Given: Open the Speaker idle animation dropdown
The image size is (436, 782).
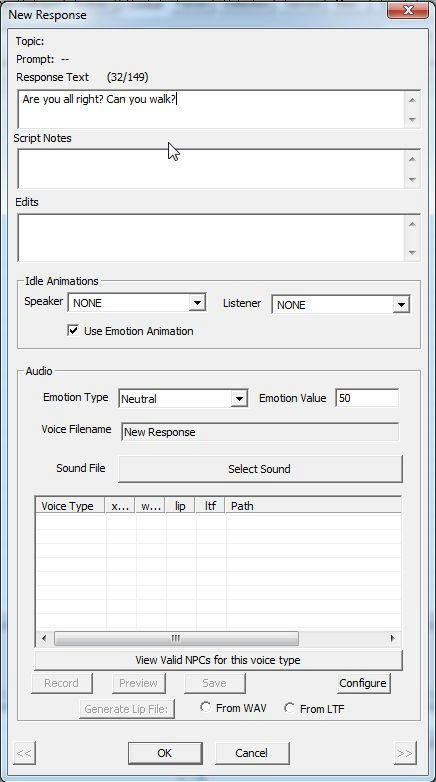Looking at the screenshot, I should tap(198, 302).
